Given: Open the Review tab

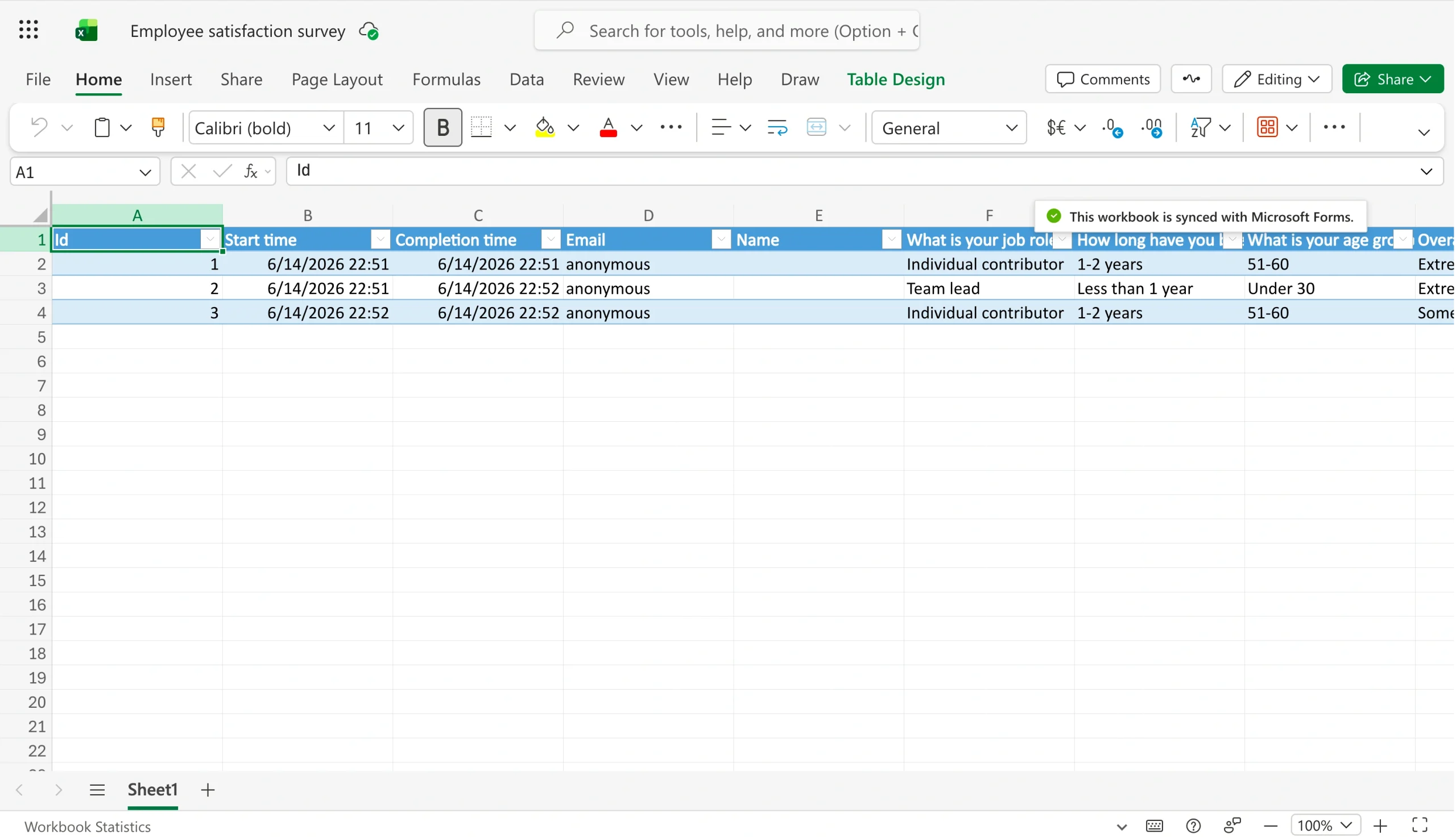Looking at the screenshot, I should point(599,79).
